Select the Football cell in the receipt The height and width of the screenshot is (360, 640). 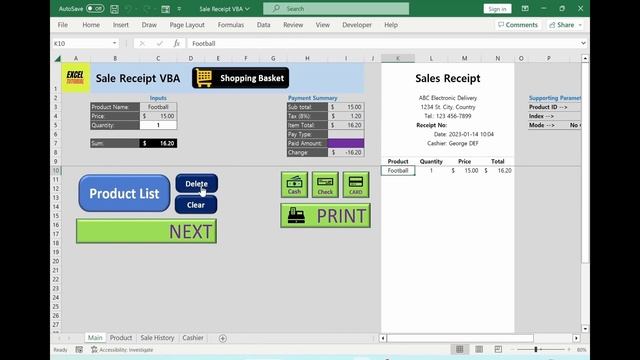[x=398, y=171]
